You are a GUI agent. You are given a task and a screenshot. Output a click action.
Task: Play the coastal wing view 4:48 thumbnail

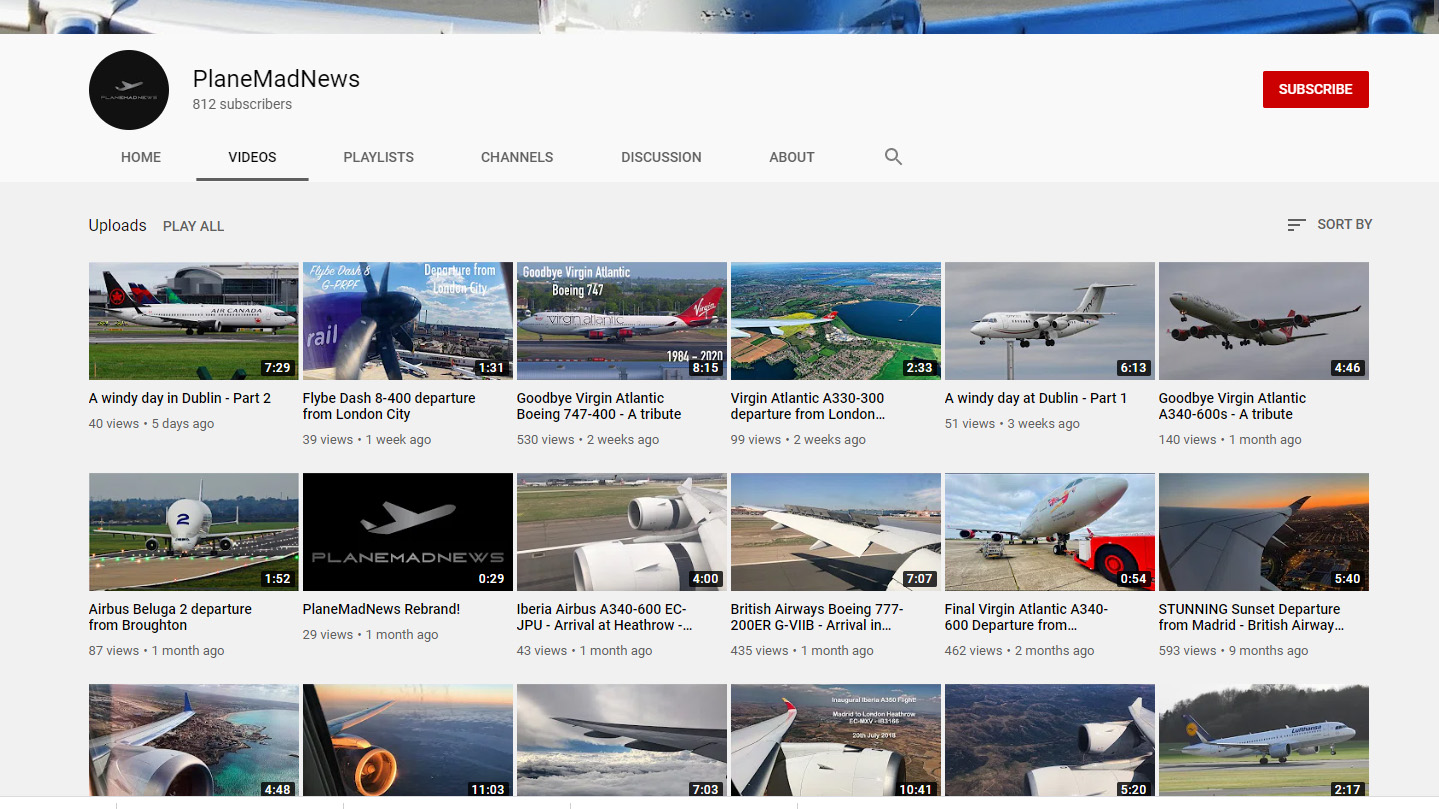pyautogui.click(x=194, y=741)
